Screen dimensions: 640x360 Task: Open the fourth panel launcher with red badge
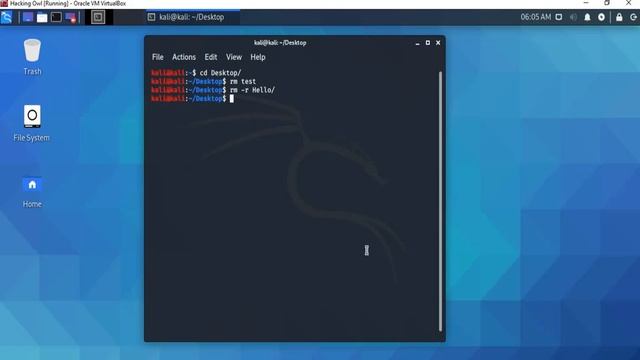[x=71, y=17]
